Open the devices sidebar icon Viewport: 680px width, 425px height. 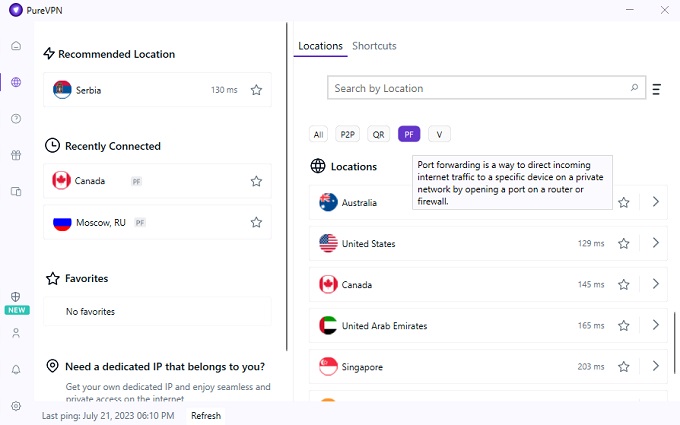point(16,191)
